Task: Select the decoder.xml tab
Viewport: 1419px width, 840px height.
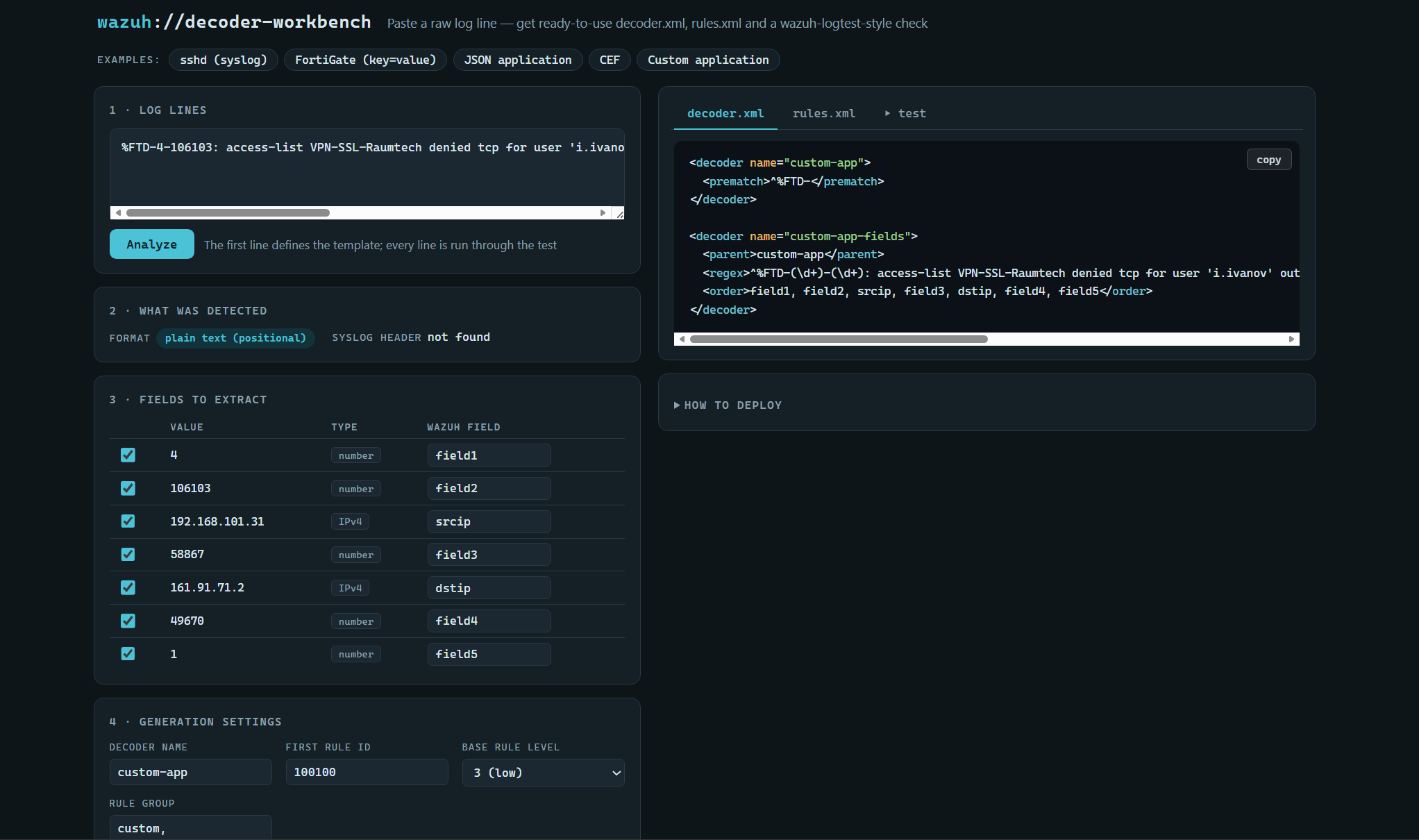Action: point(725,113)
